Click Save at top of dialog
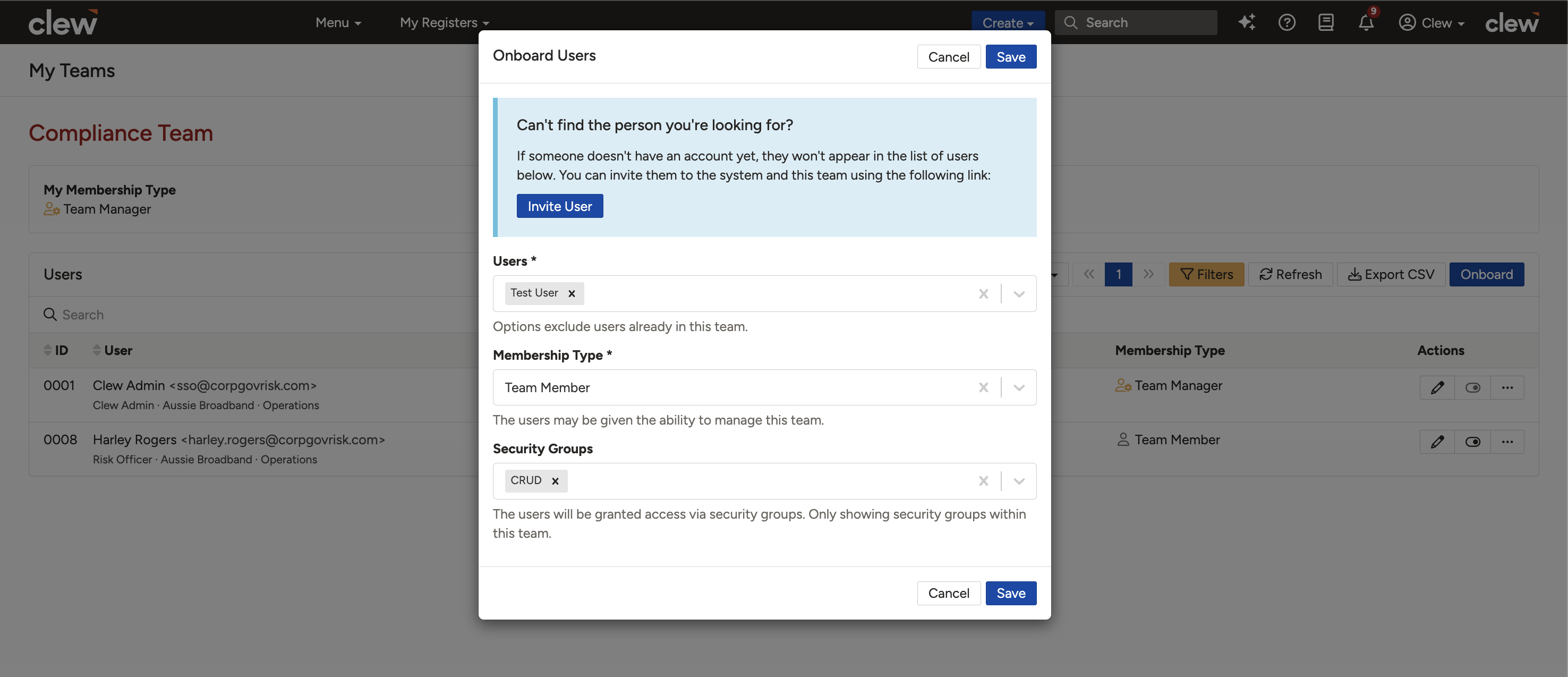The width and height of the screenshot is (1568, 677). coord(1010,57)
